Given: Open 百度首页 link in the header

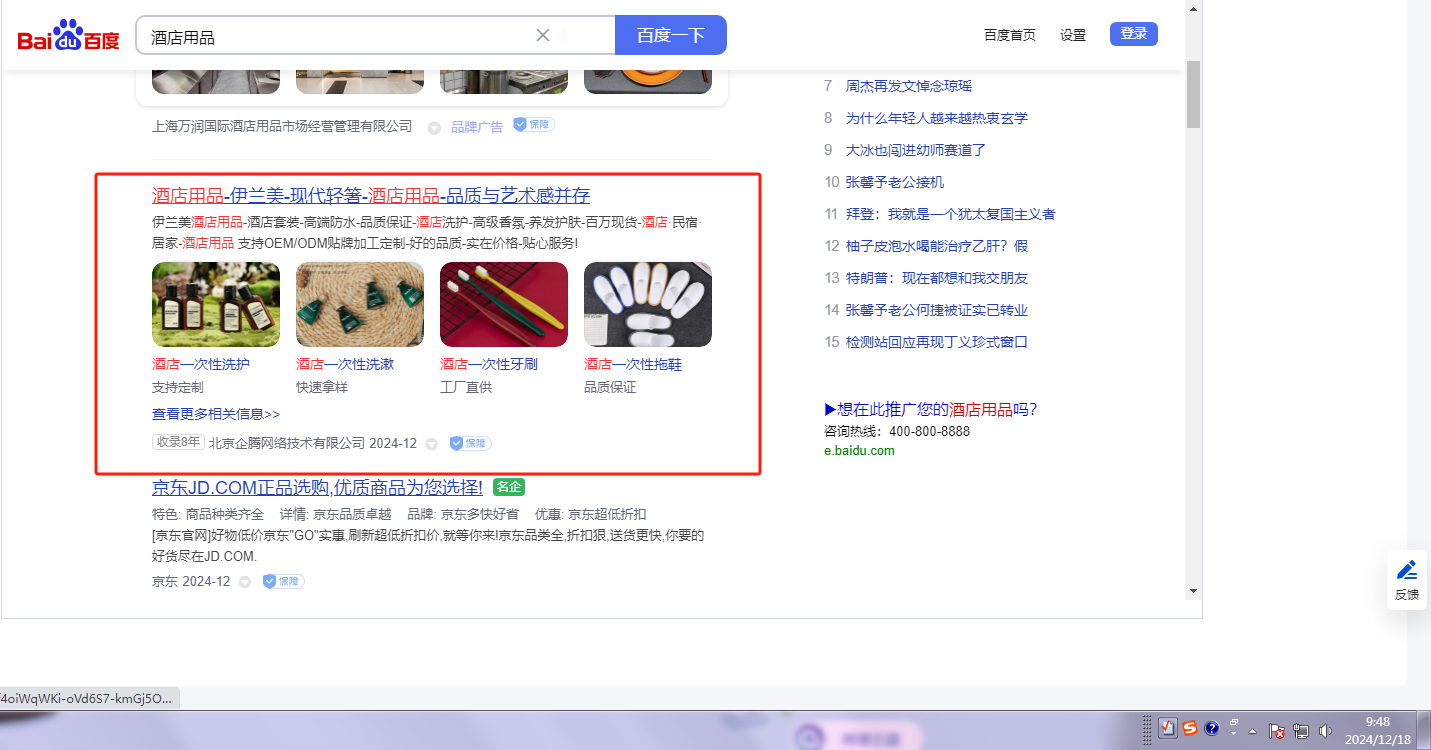Looking at the screenshot, I should tap(1010, 35).
